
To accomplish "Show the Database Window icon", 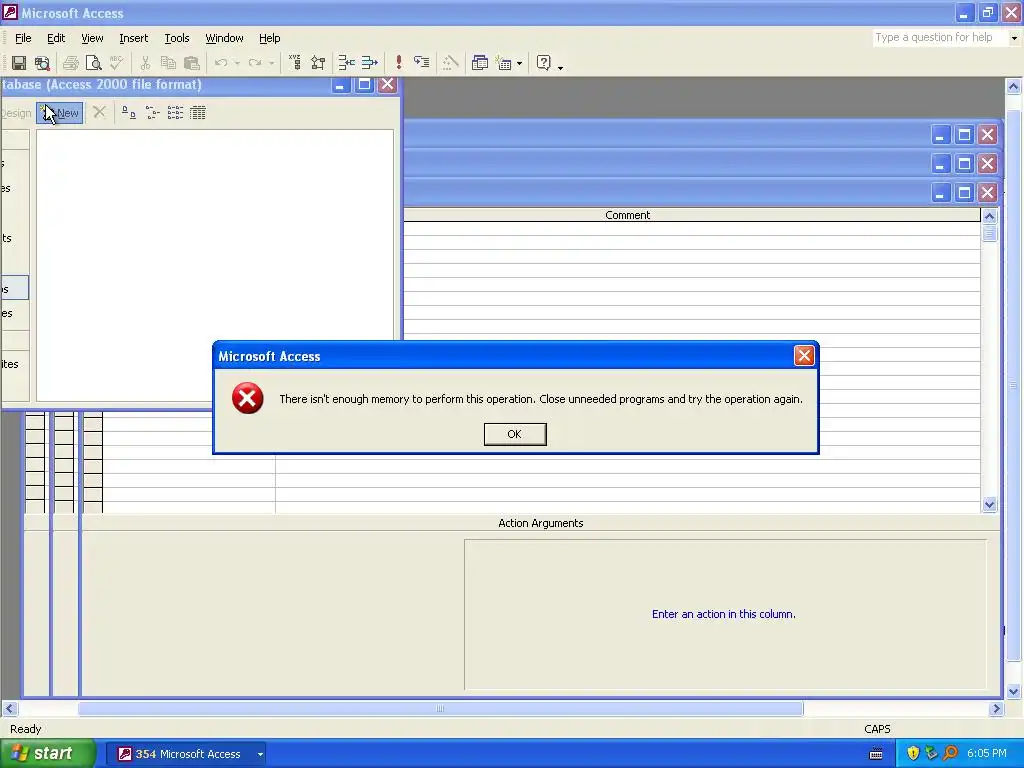I will click(479, 63).
